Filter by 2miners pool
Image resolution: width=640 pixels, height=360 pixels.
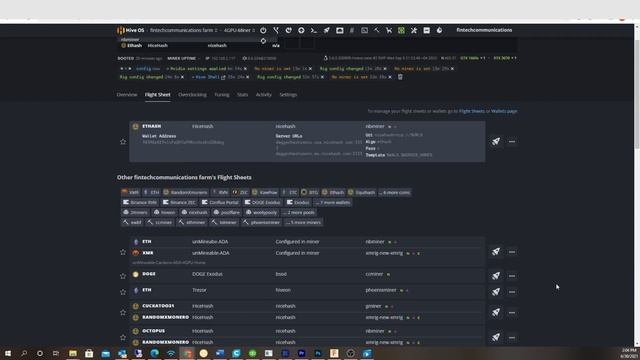[135, 213]
